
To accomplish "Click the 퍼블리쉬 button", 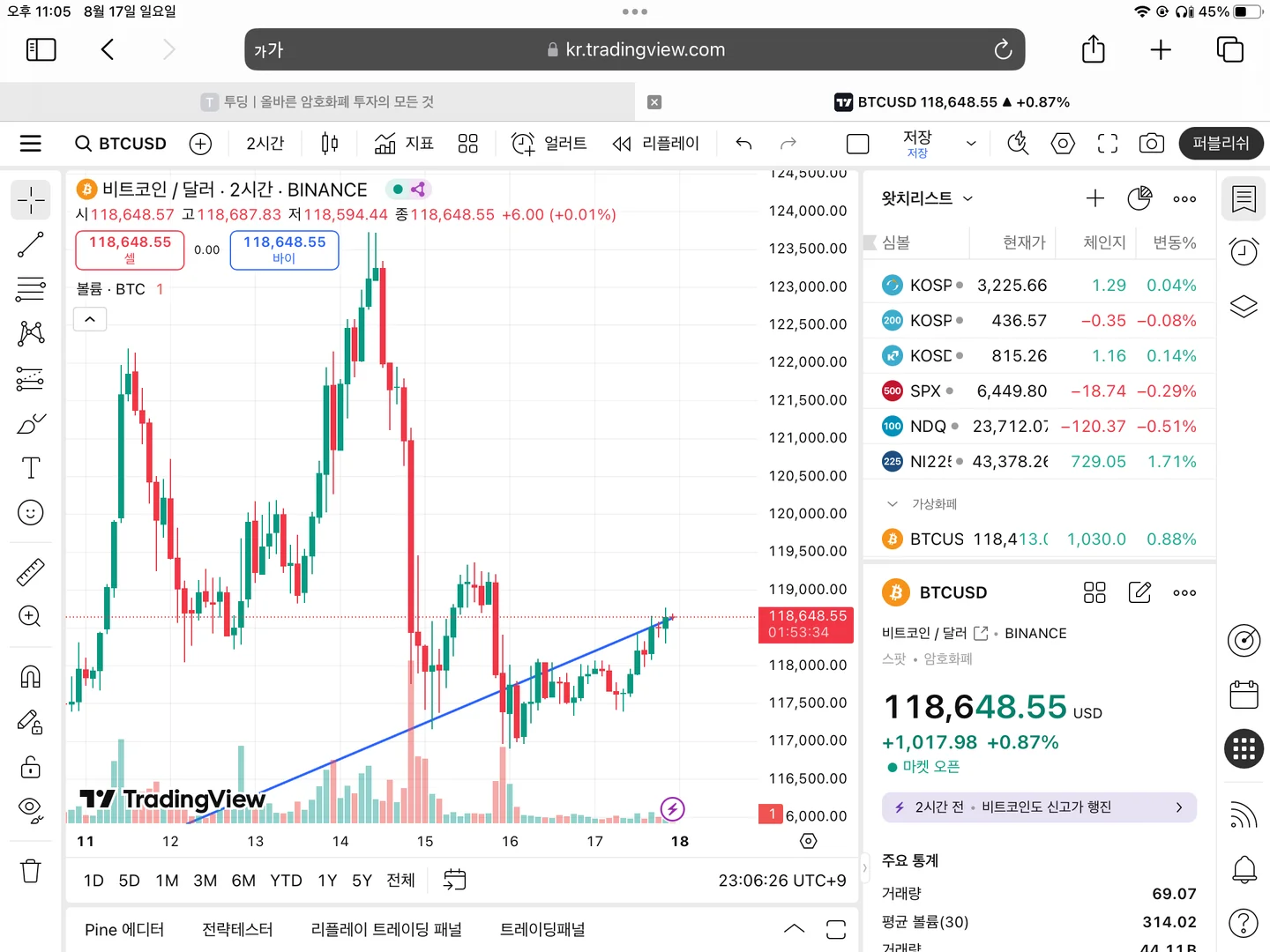I will [1221, 144].
